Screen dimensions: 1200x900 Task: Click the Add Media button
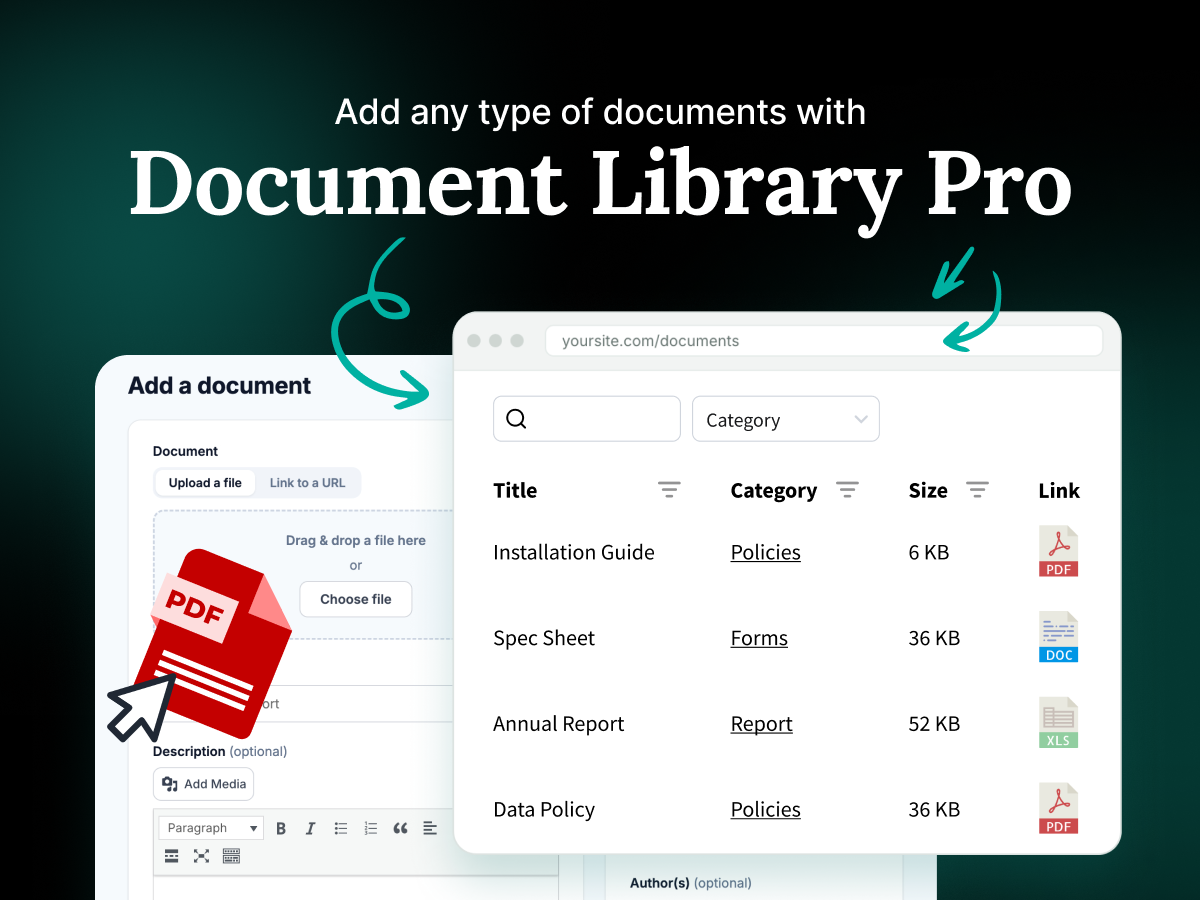(204, 784)
